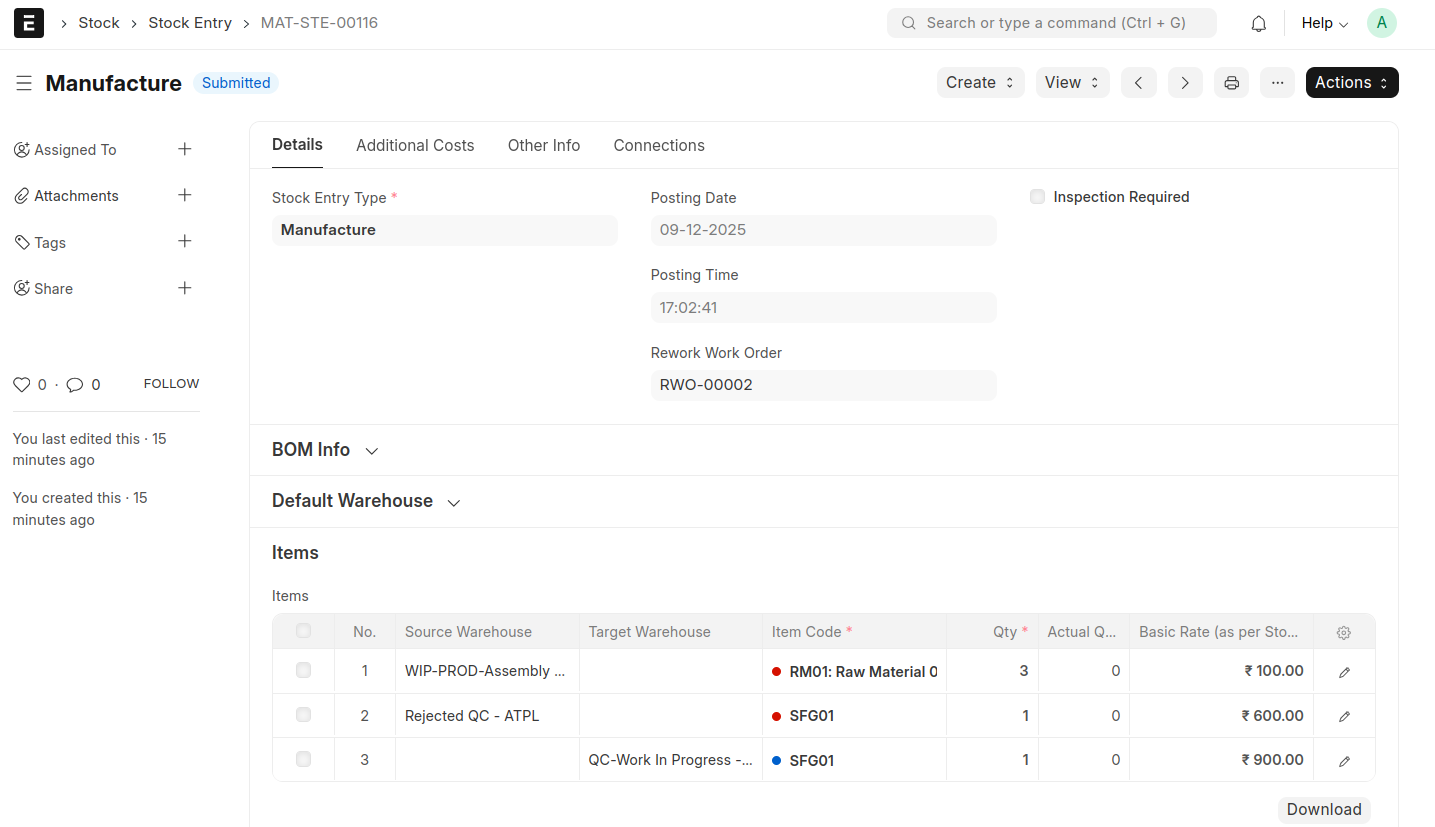The image size is (1435, 827).
Task: Edit row 1 with pencil icon
Action: coord(1344,672)
